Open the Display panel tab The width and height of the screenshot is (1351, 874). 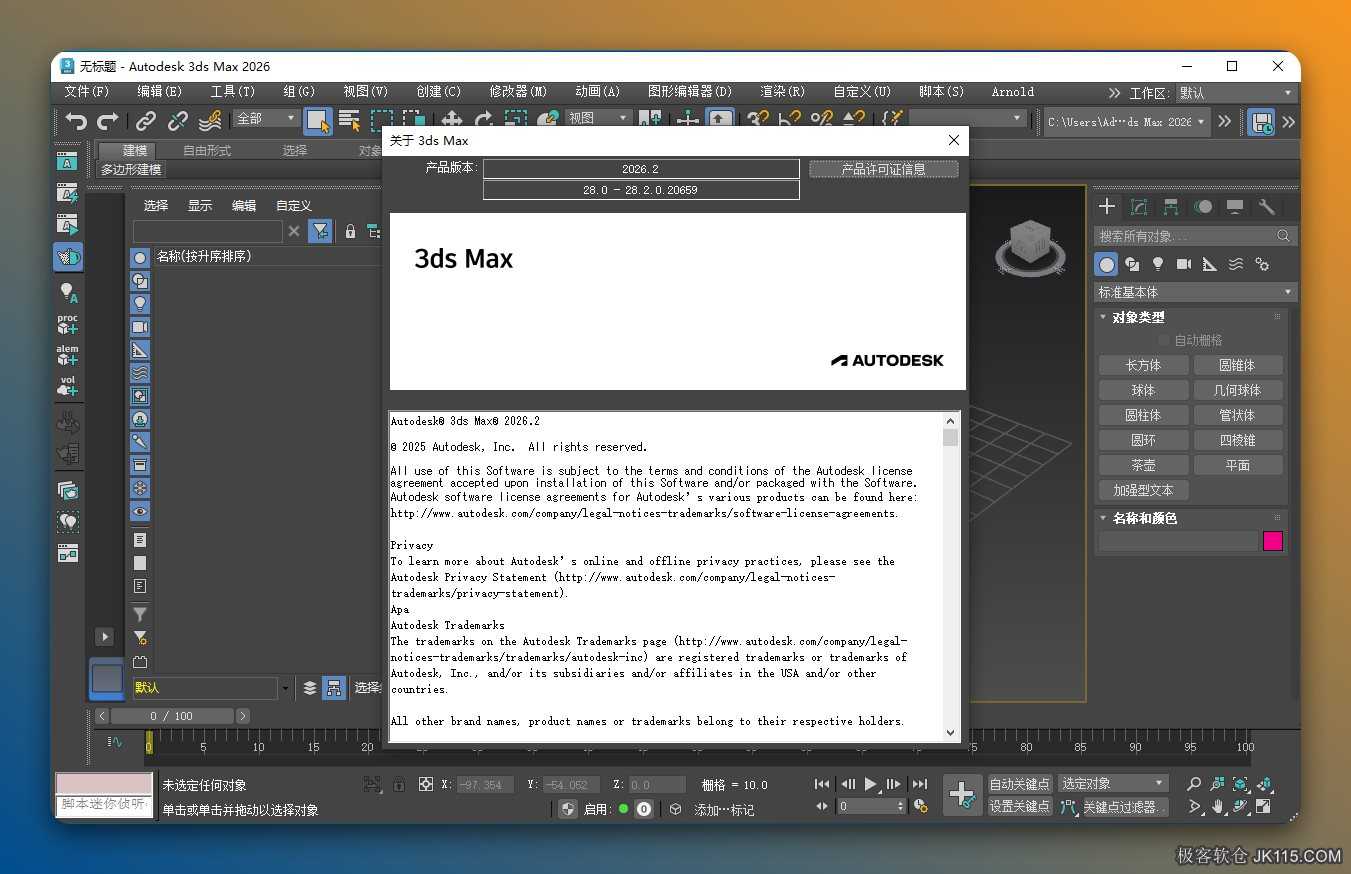pos(1235,207)
